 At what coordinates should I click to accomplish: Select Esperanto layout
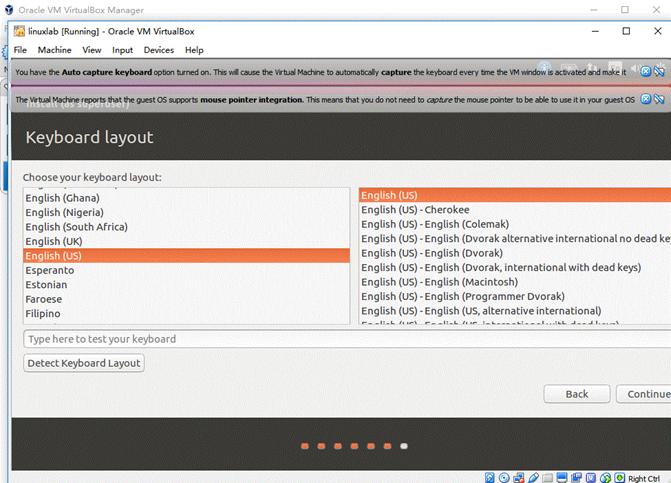pos(187,270)
